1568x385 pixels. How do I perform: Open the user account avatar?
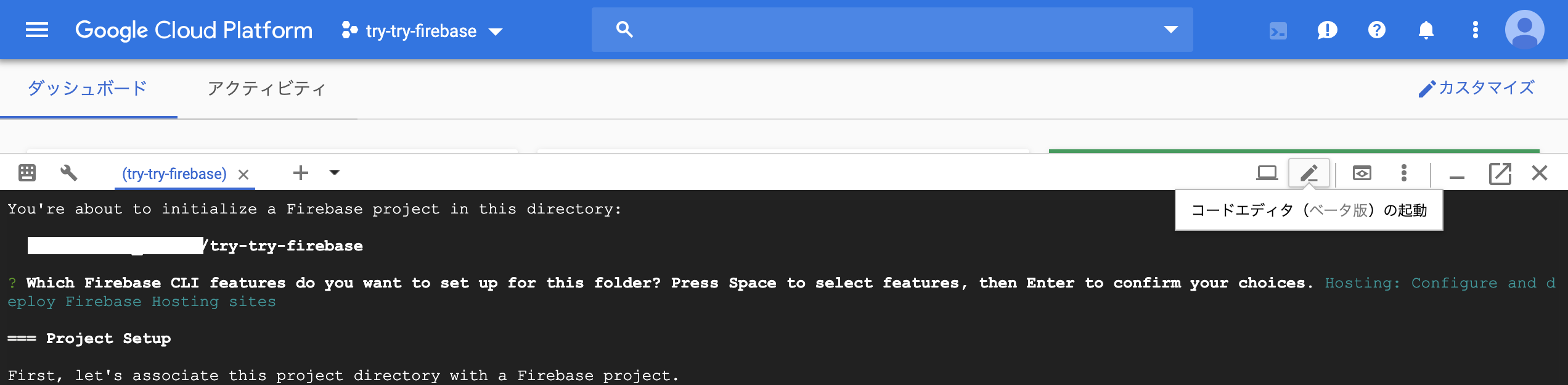click(1524, 30)
